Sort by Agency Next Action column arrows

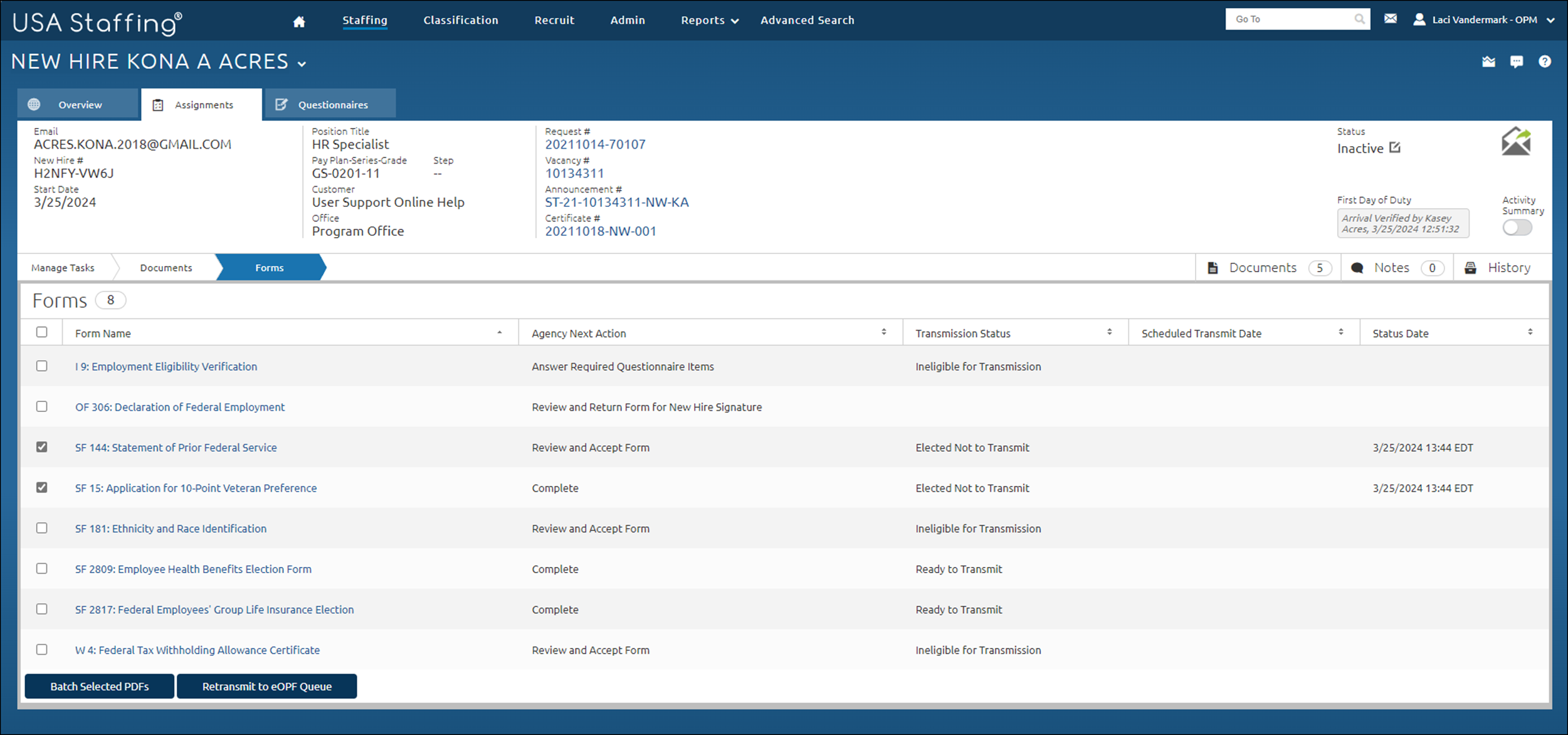884,332
